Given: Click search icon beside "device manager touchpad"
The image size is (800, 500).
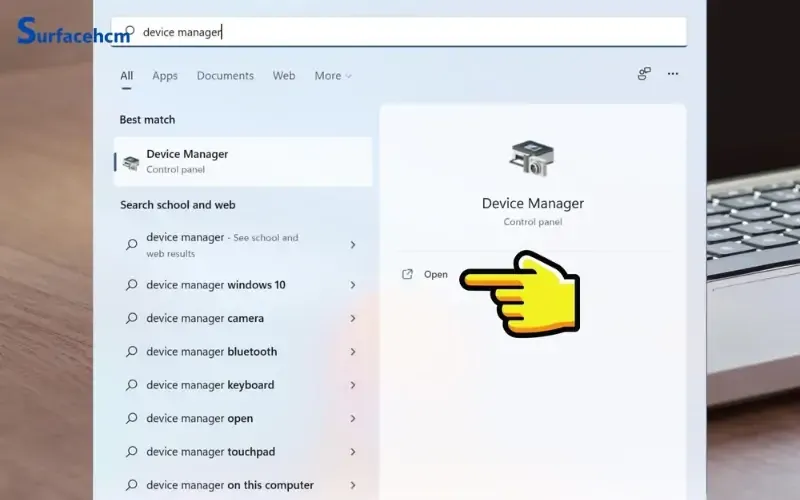Looking at the screenshot, I should click(132, 452).
